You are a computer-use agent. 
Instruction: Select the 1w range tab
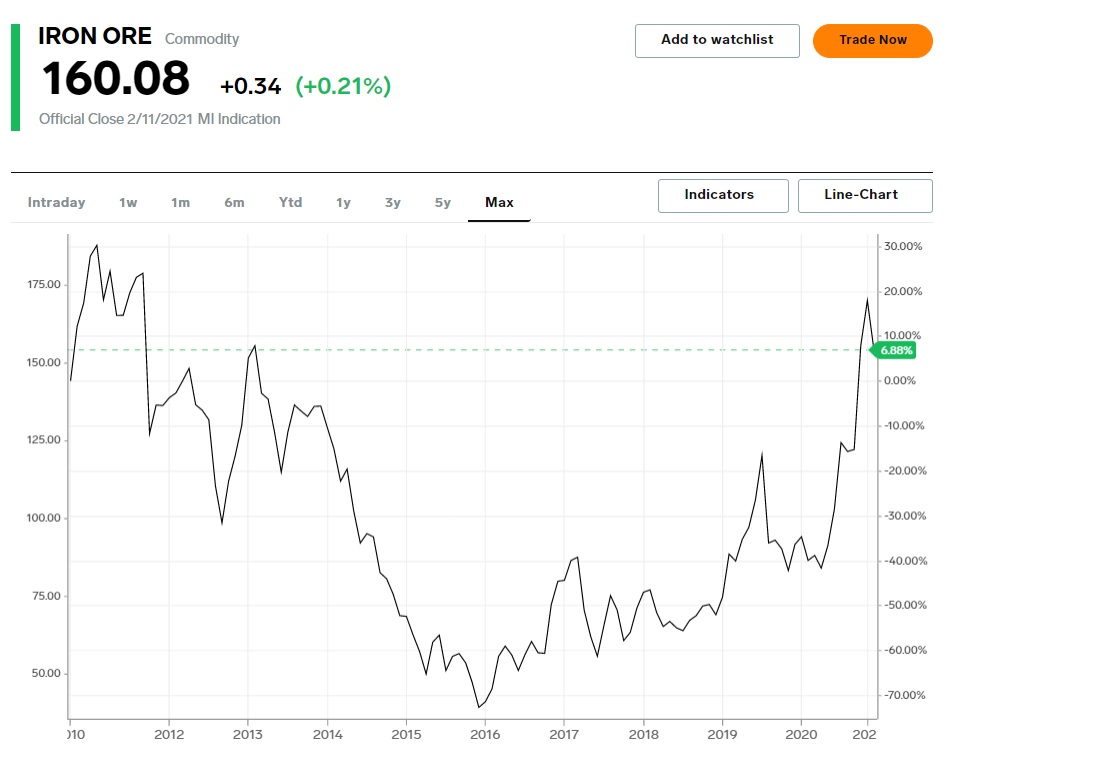click(x=128, y=203)
